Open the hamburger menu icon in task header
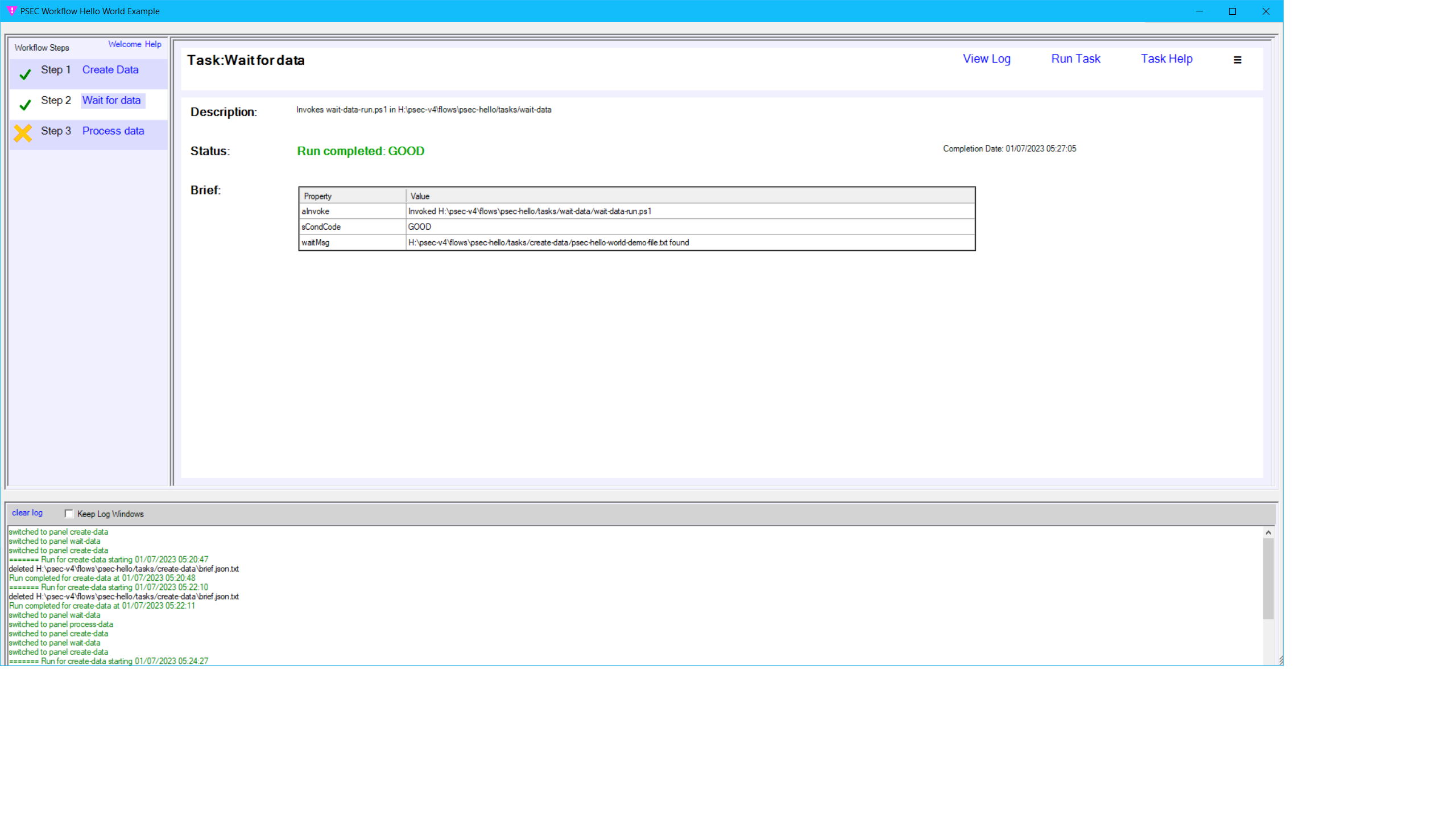1456x819 pixels. [x=1237, y=60]
